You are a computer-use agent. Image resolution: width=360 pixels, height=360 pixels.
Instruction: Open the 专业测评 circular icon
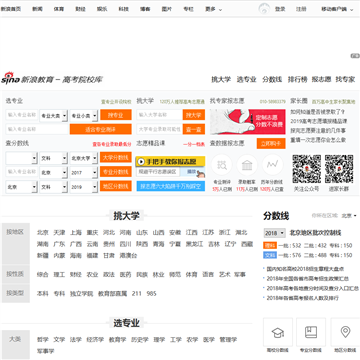click(x=222, y=165)
